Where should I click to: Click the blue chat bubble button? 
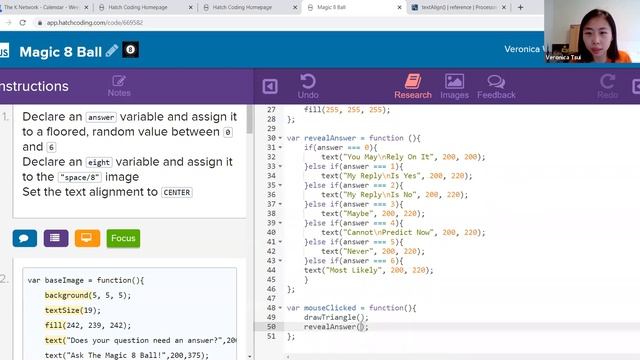click(x=24, y=238)
